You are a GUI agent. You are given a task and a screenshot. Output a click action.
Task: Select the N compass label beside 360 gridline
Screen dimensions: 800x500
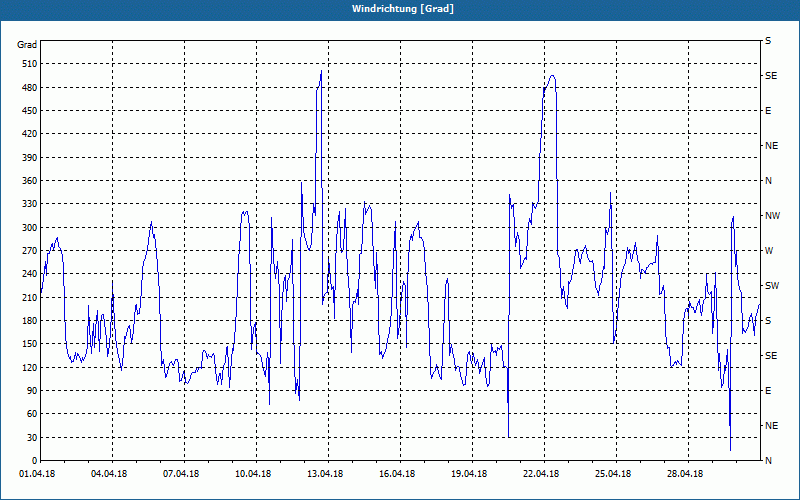pyautogui.click(x=769, y=181)
